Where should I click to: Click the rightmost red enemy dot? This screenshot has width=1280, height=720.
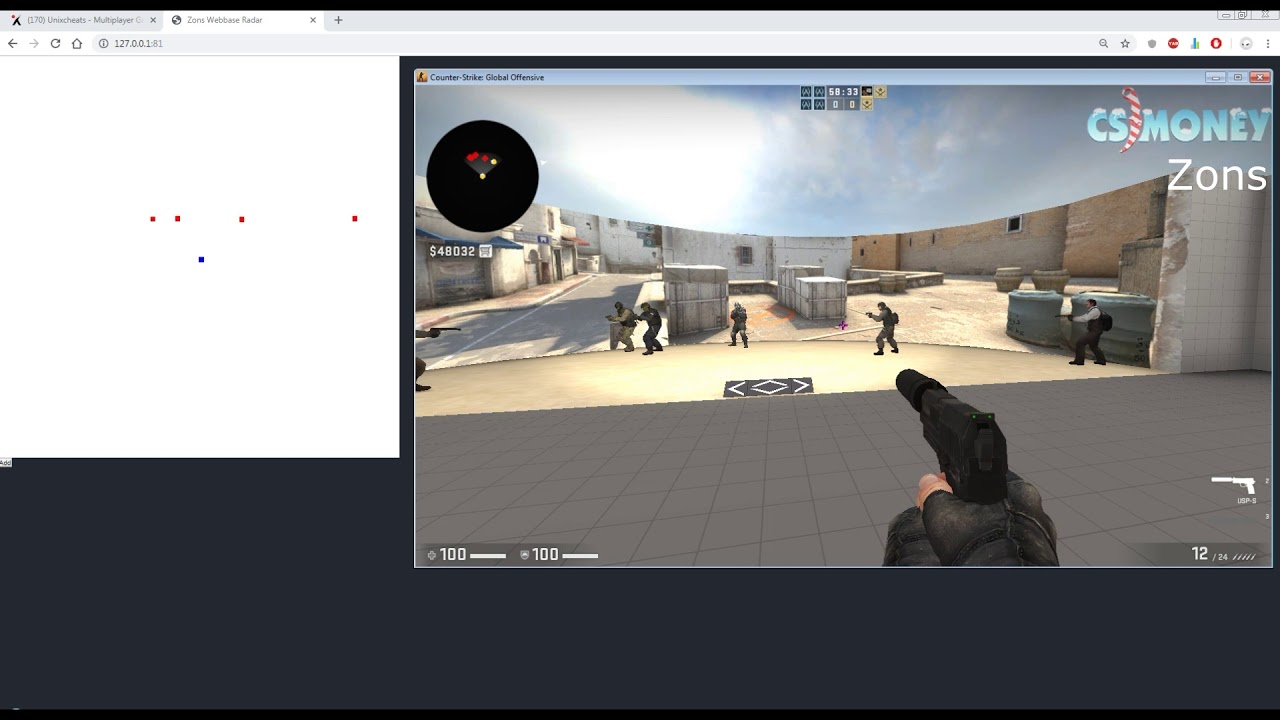[354, 218]
